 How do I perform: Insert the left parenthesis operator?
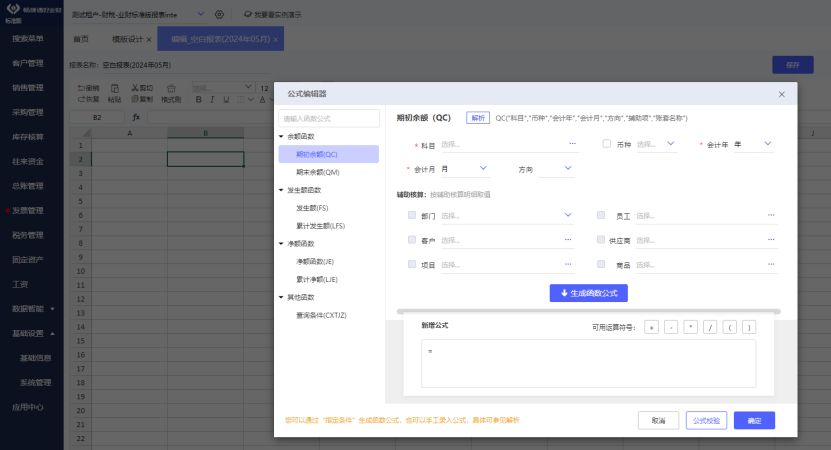point(730,327)
